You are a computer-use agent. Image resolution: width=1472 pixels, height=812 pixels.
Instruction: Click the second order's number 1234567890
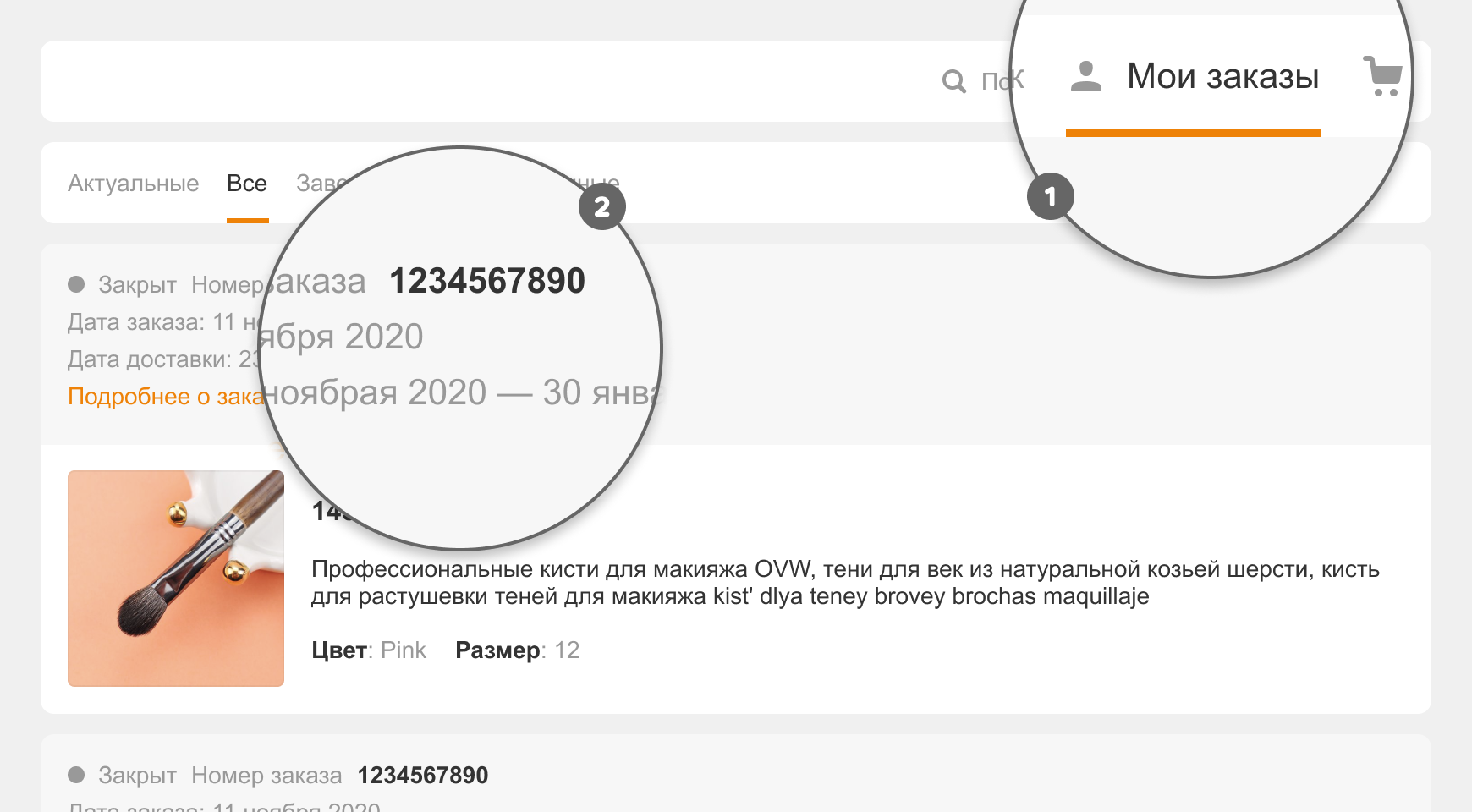[422, 776]
